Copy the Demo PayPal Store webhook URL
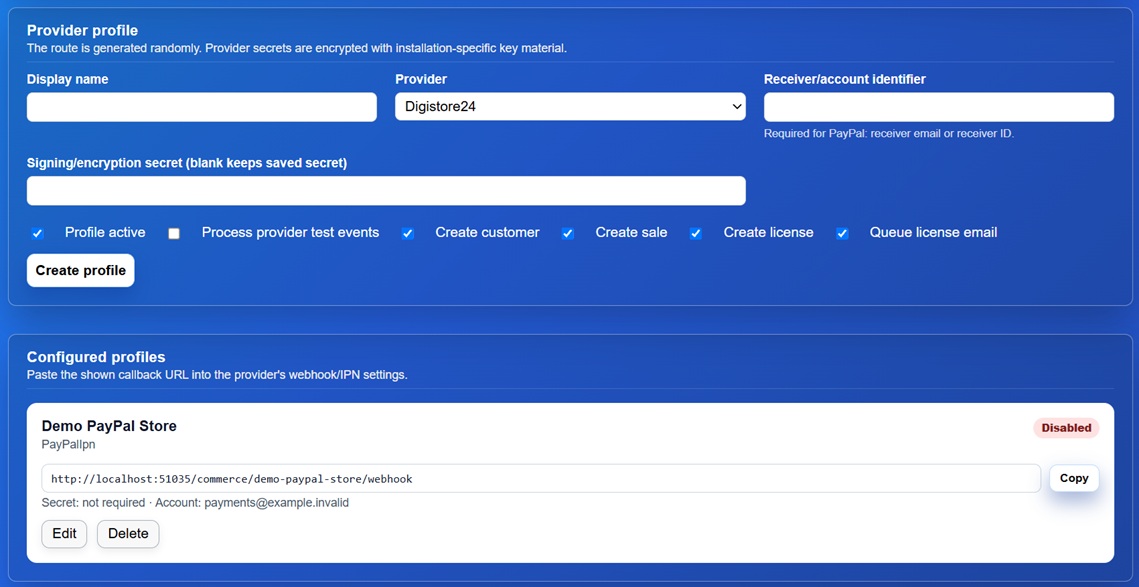Viewport: 1139px width, 587px height. coord(1074,478)
